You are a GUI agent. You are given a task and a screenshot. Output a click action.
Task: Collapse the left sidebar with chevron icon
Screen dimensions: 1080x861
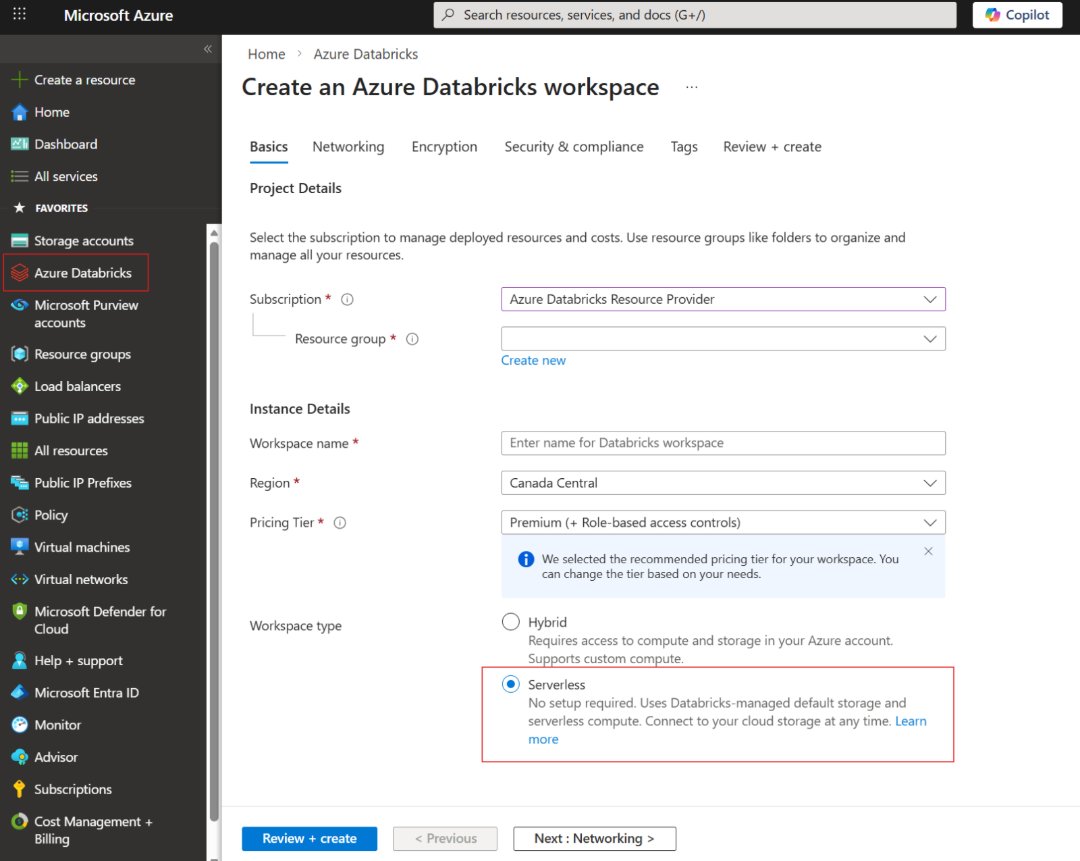tap(208, 49)
